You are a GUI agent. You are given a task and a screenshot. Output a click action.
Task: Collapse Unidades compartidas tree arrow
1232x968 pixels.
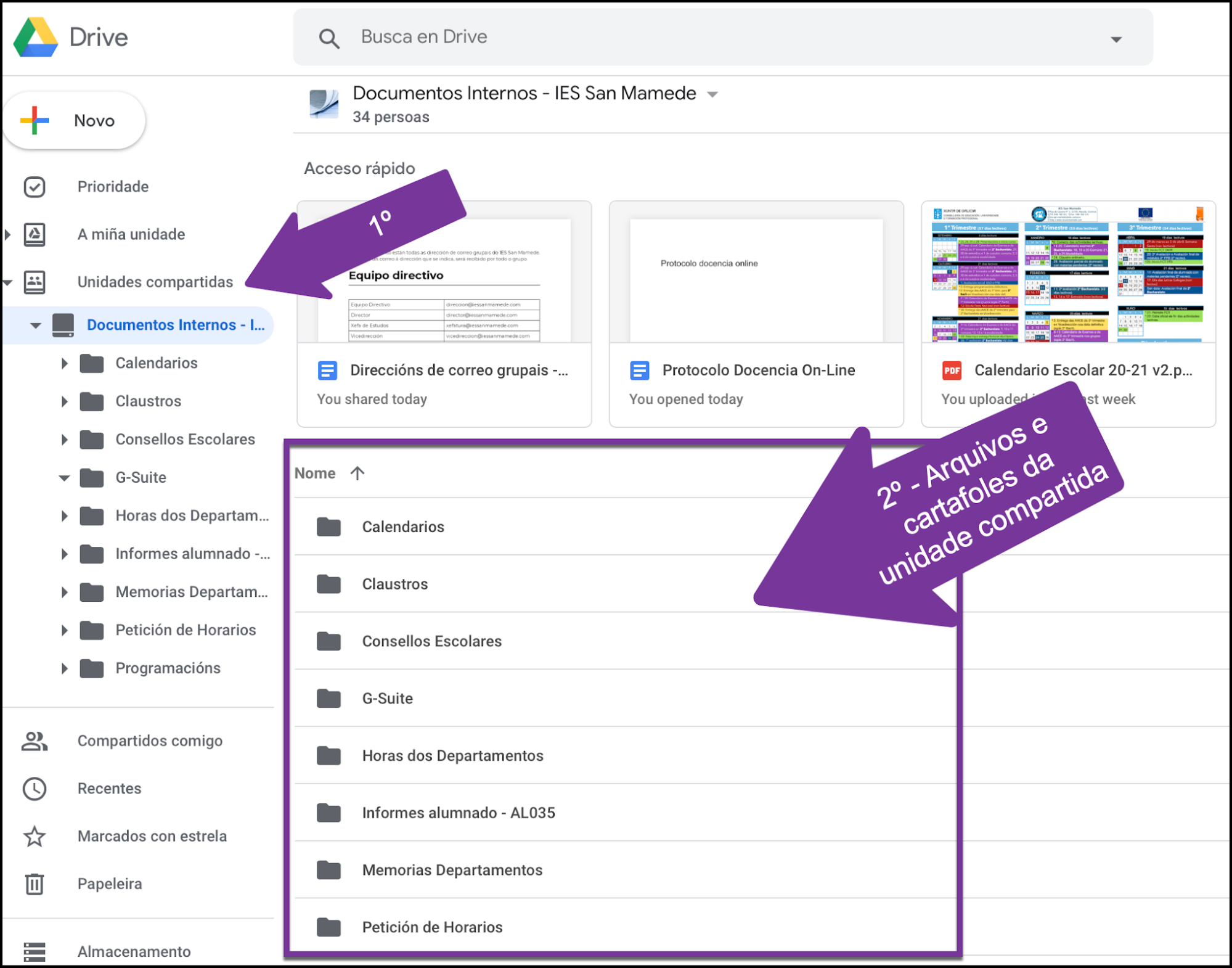8,282
